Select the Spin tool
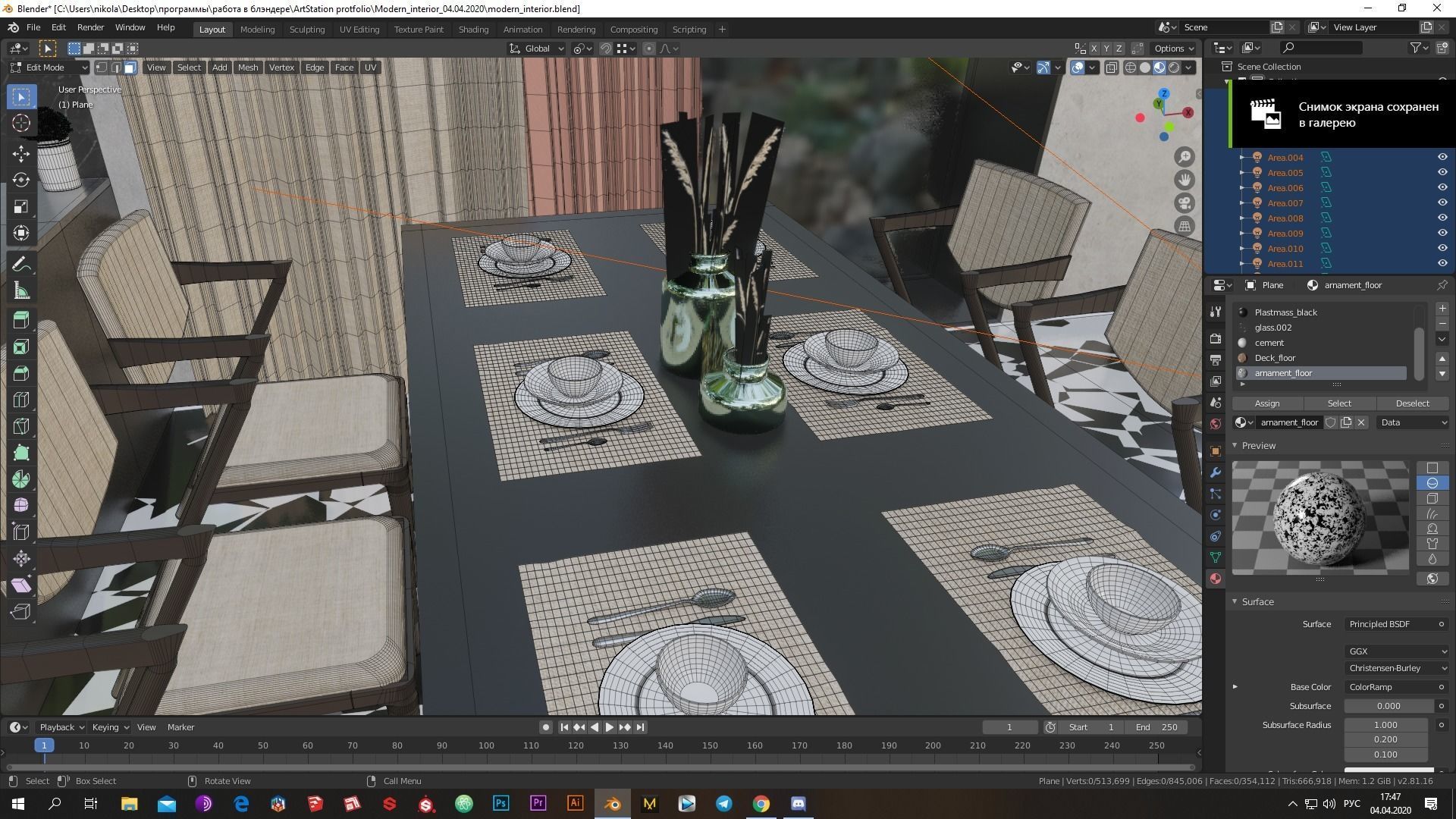 pyautogui.click(x=21, y=479)
